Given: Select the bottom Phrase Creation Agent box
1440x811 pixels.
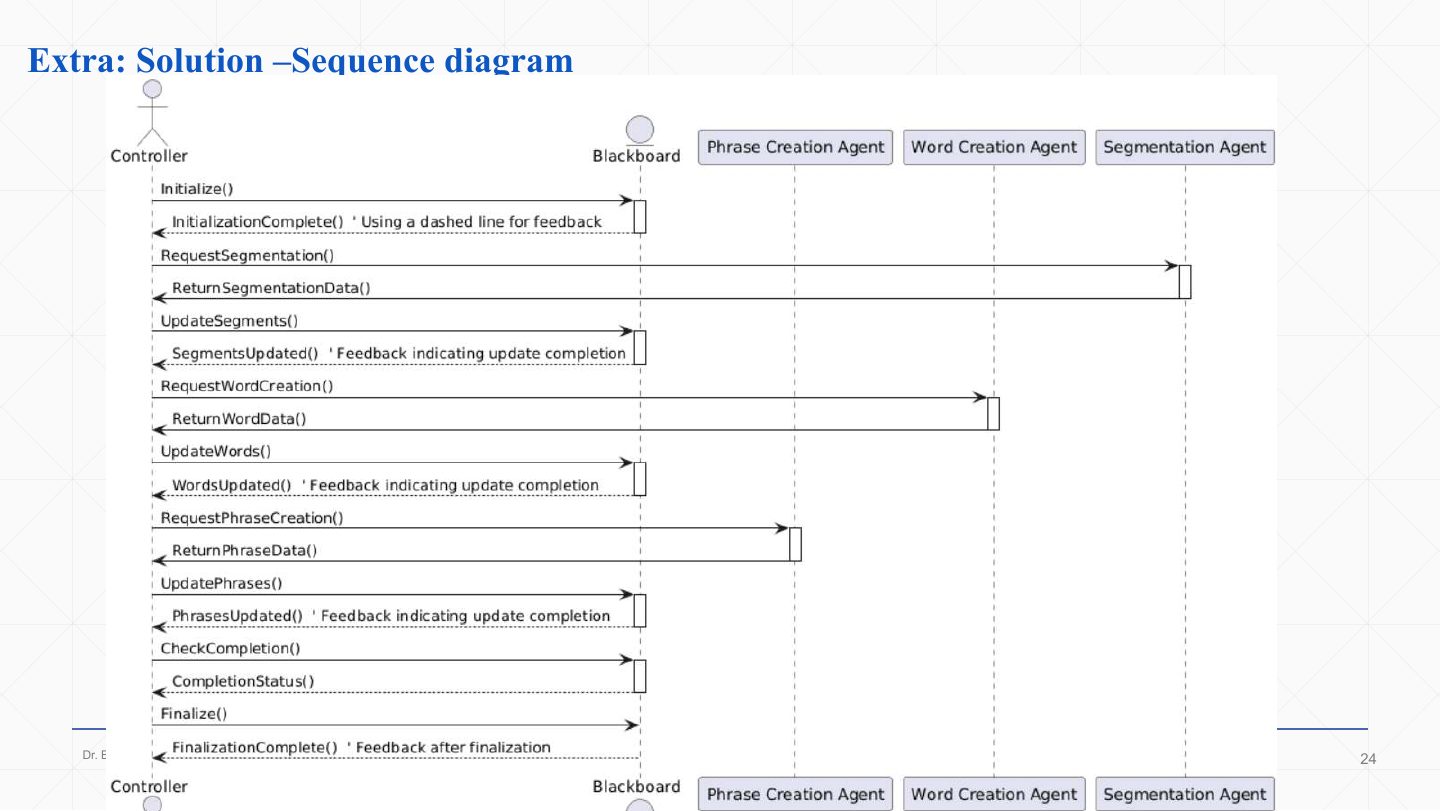Looking at the screenshot, I should (x=795, y=794).
